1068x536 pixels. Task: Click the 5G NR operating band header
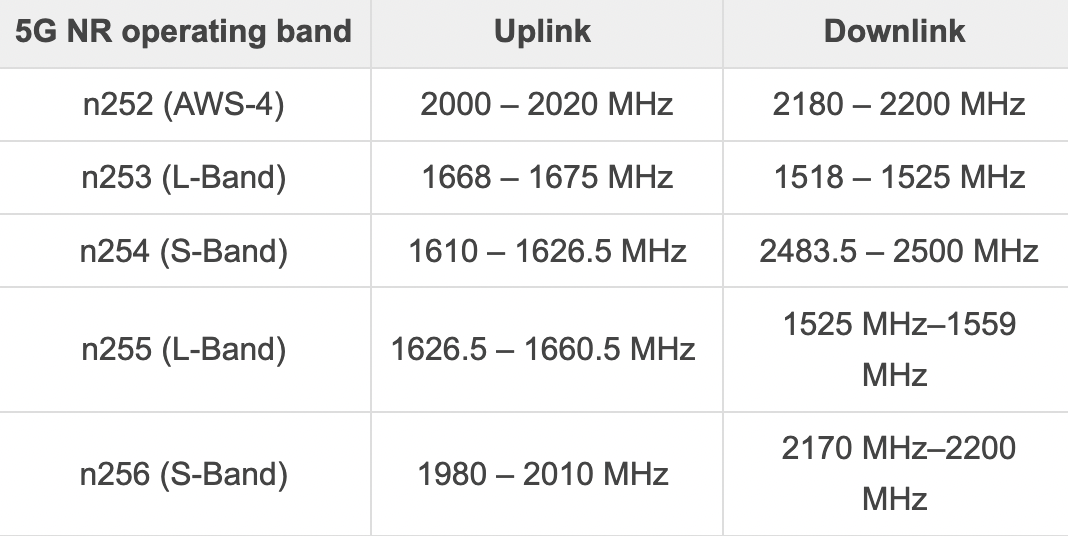(x=184, y=31)
